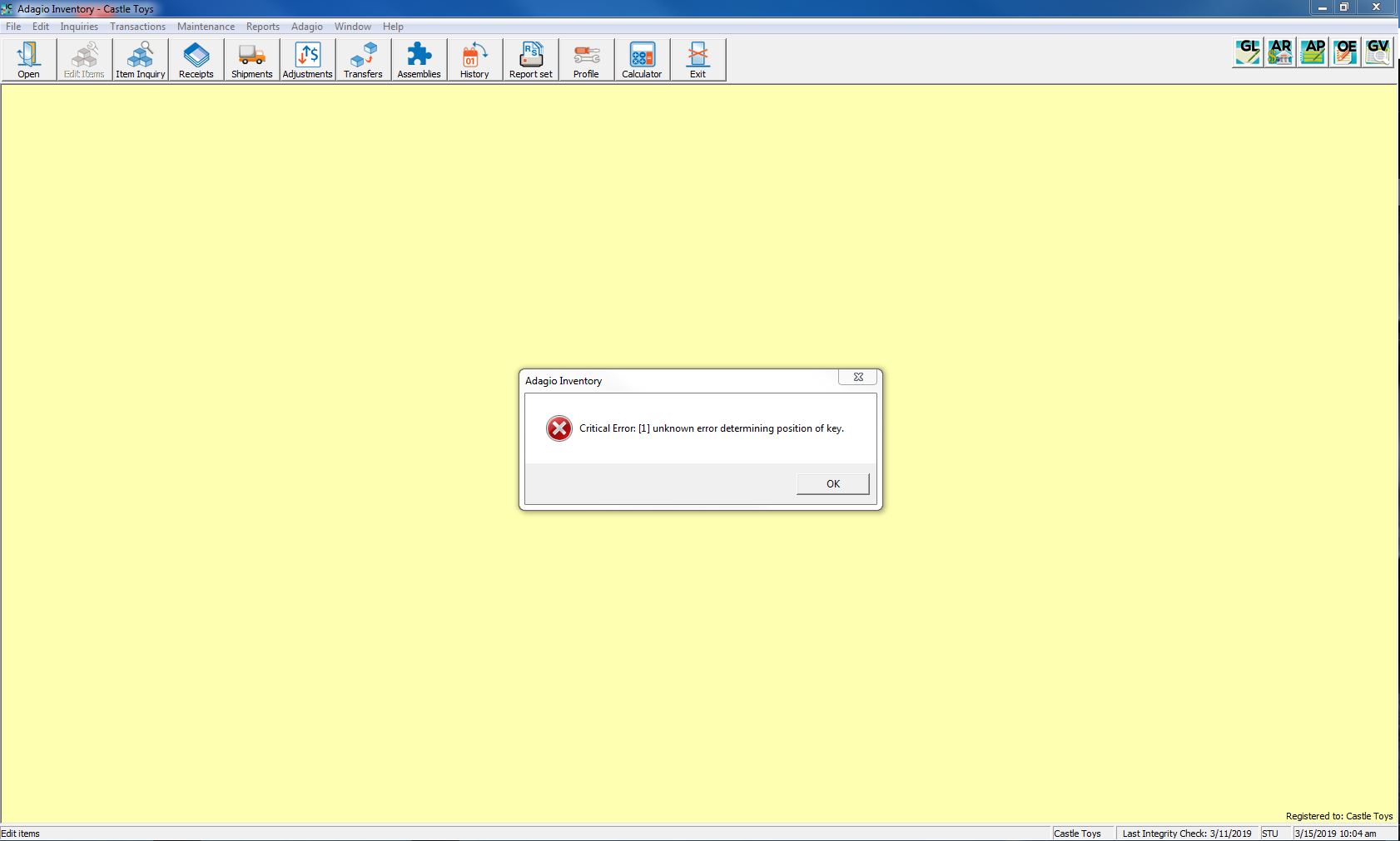This screenshot has width=1400, height=841.
Task: Open Item Inquiry from the toolbar
Action: [140, 60]
